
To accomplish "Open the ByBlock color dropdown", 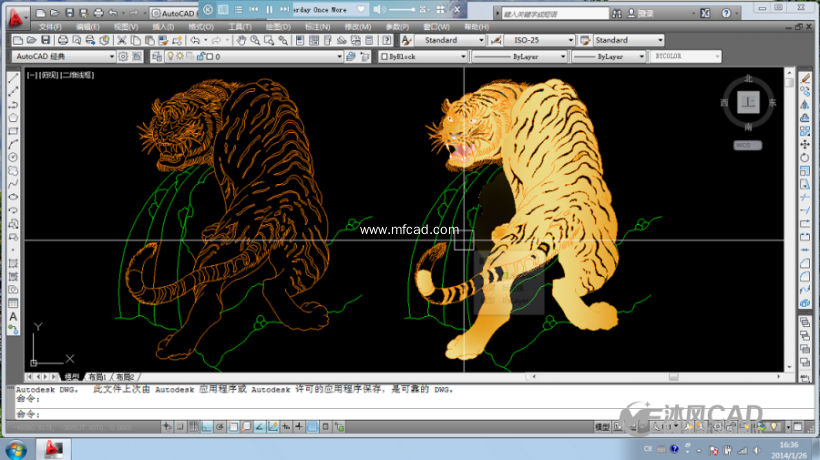I will (x=423, y=56).
